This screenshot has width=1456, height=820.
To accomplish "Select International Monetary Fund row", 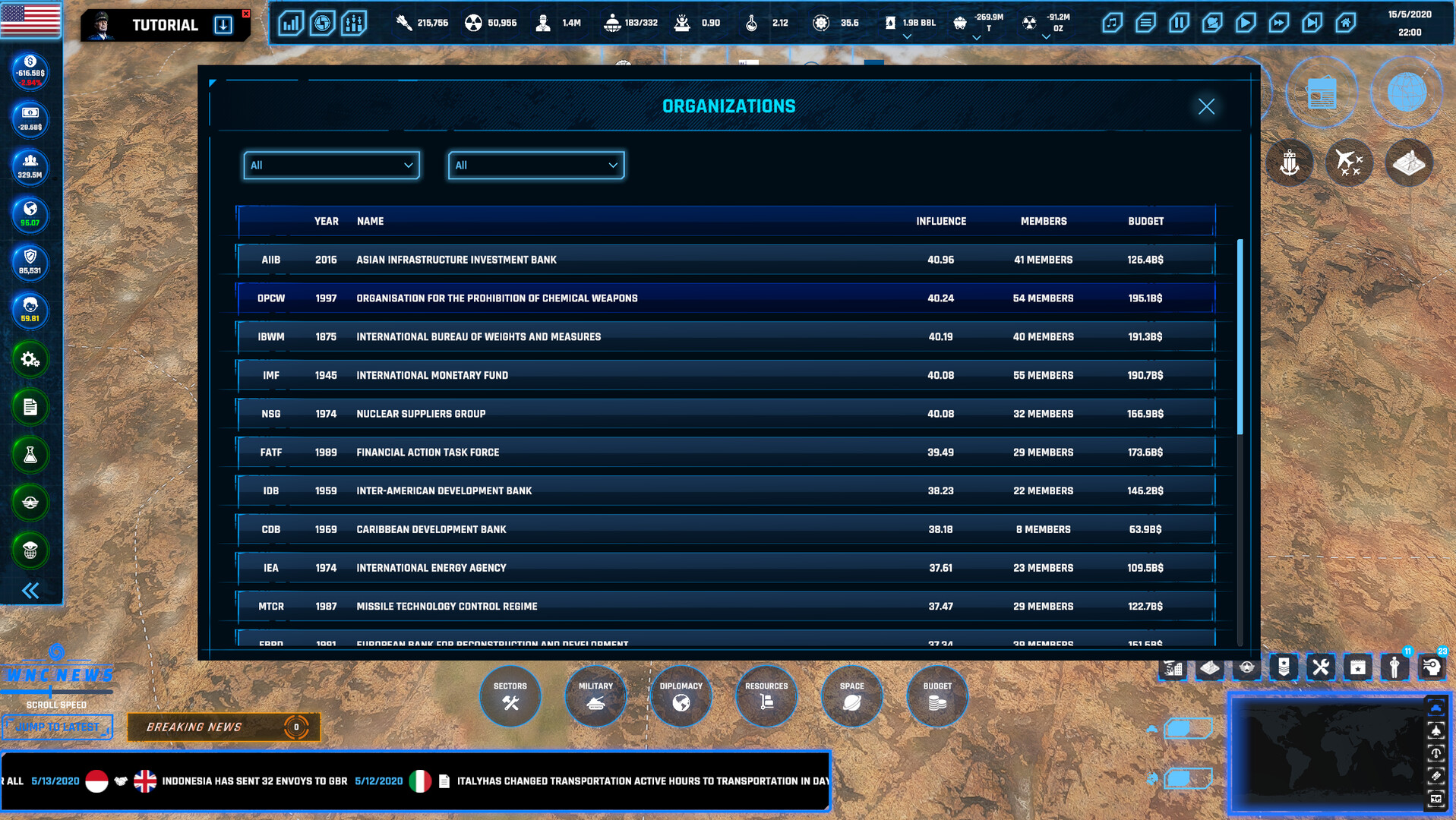I will (x=726, y=375).
